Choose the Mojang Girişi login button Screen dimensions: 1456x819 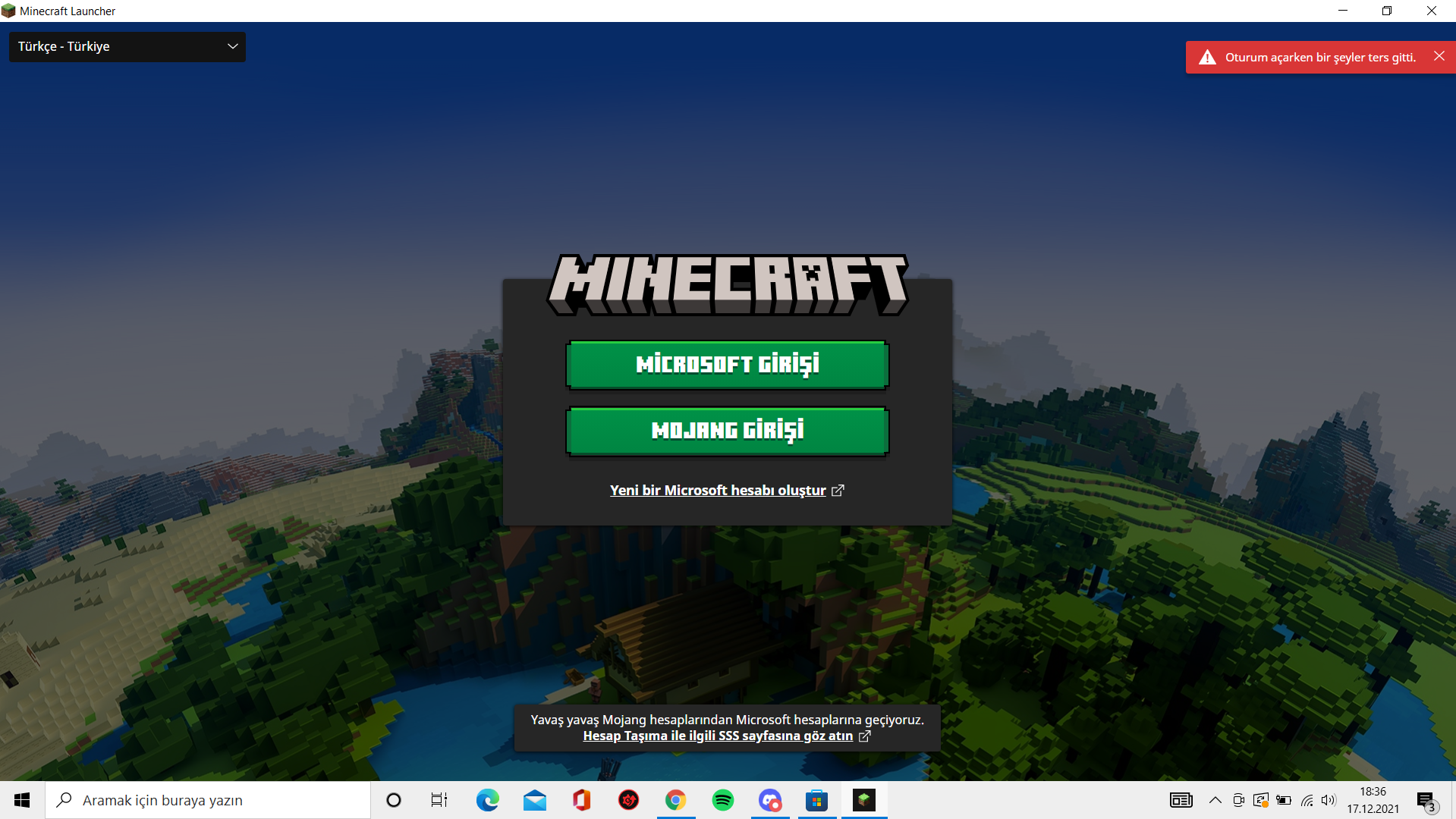click(x=727, y=431)
